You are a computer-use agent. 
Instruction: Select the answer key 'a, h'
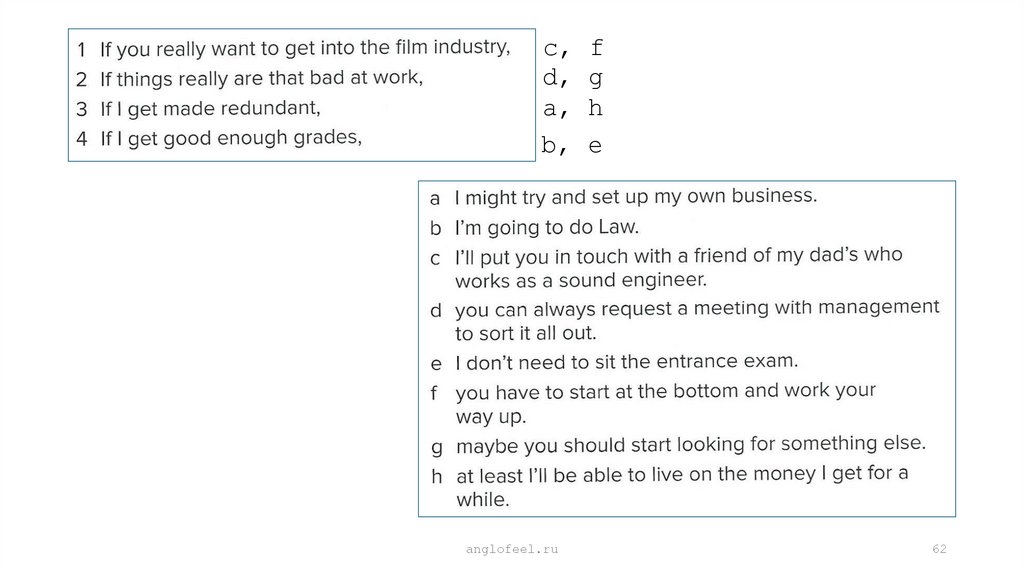point(573,108)
